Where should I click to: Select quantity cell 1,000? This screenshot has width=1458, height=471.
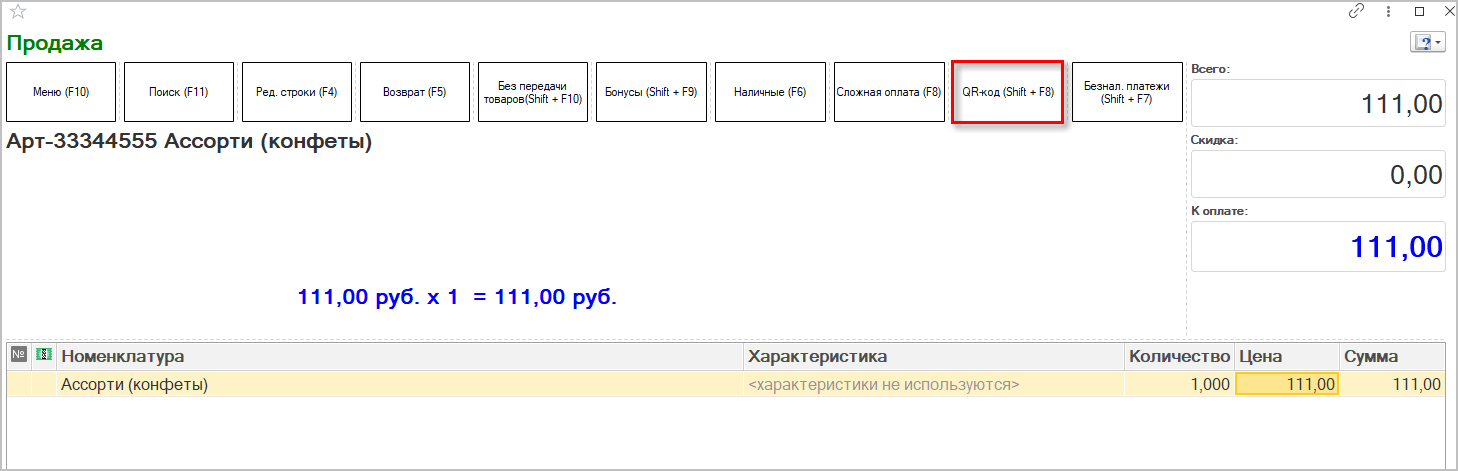pyautogui.click(x=1180, y=384)
